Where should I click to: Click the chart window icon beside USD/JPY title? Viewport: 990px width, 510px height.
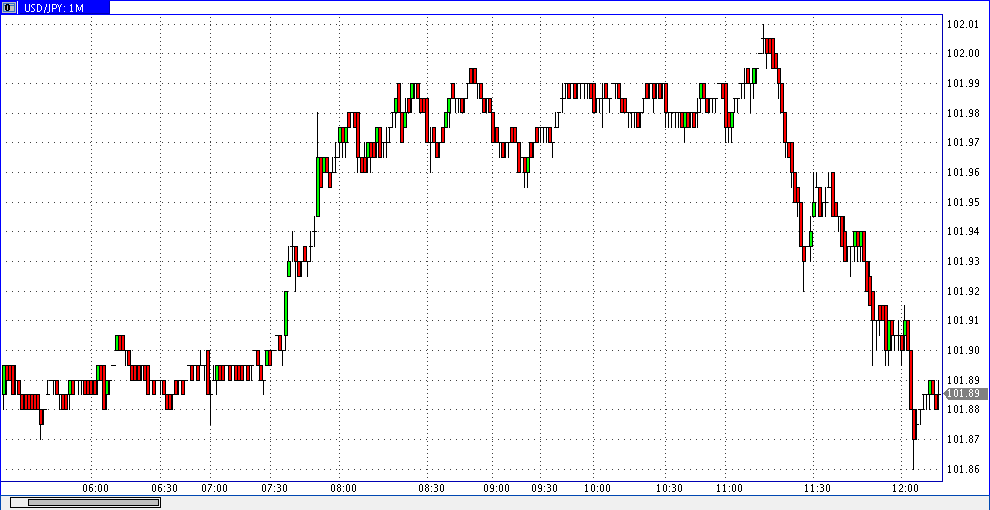point(8,7)
